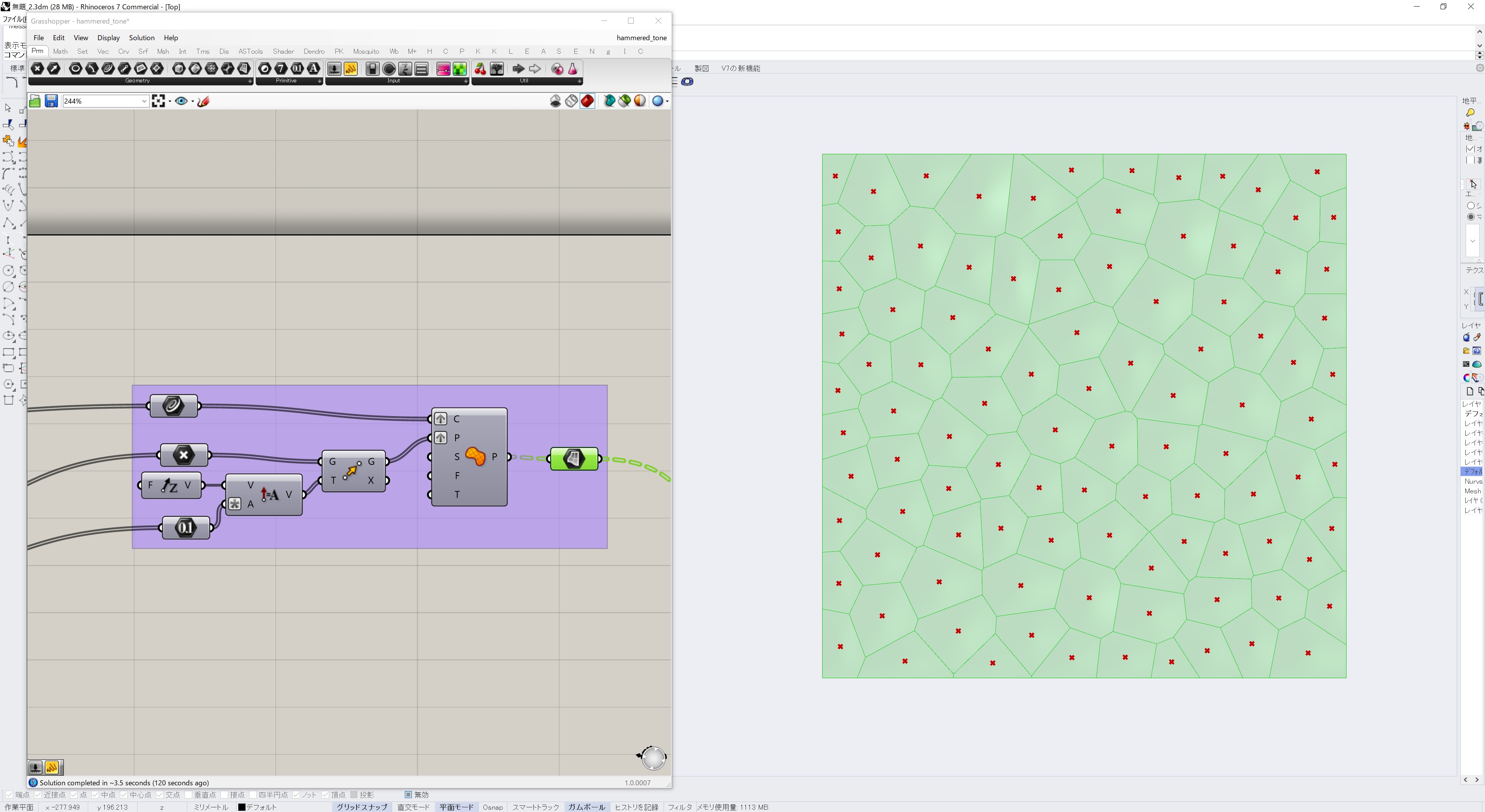
Task: Click the green Mesh parameter node
Action: pos(574,459)
